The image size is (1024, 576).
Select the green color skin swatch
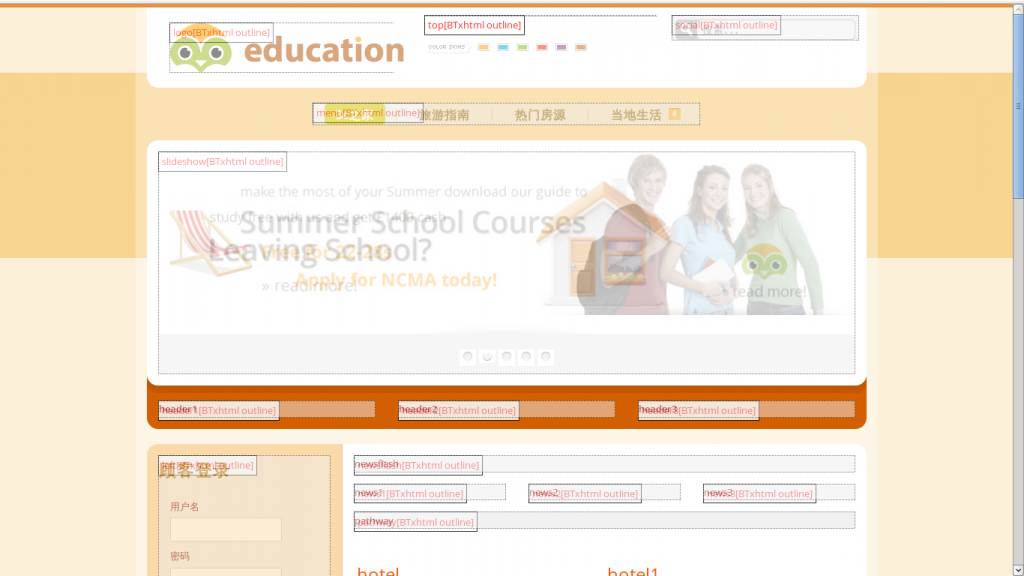pyautogui.click(x=522, y=47)
